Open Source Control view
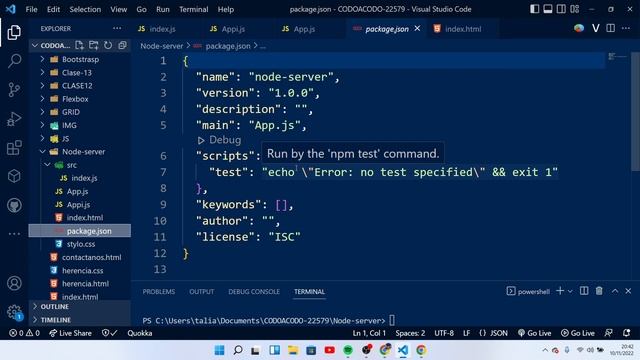640x360 pixels. (x=14, y=89)
